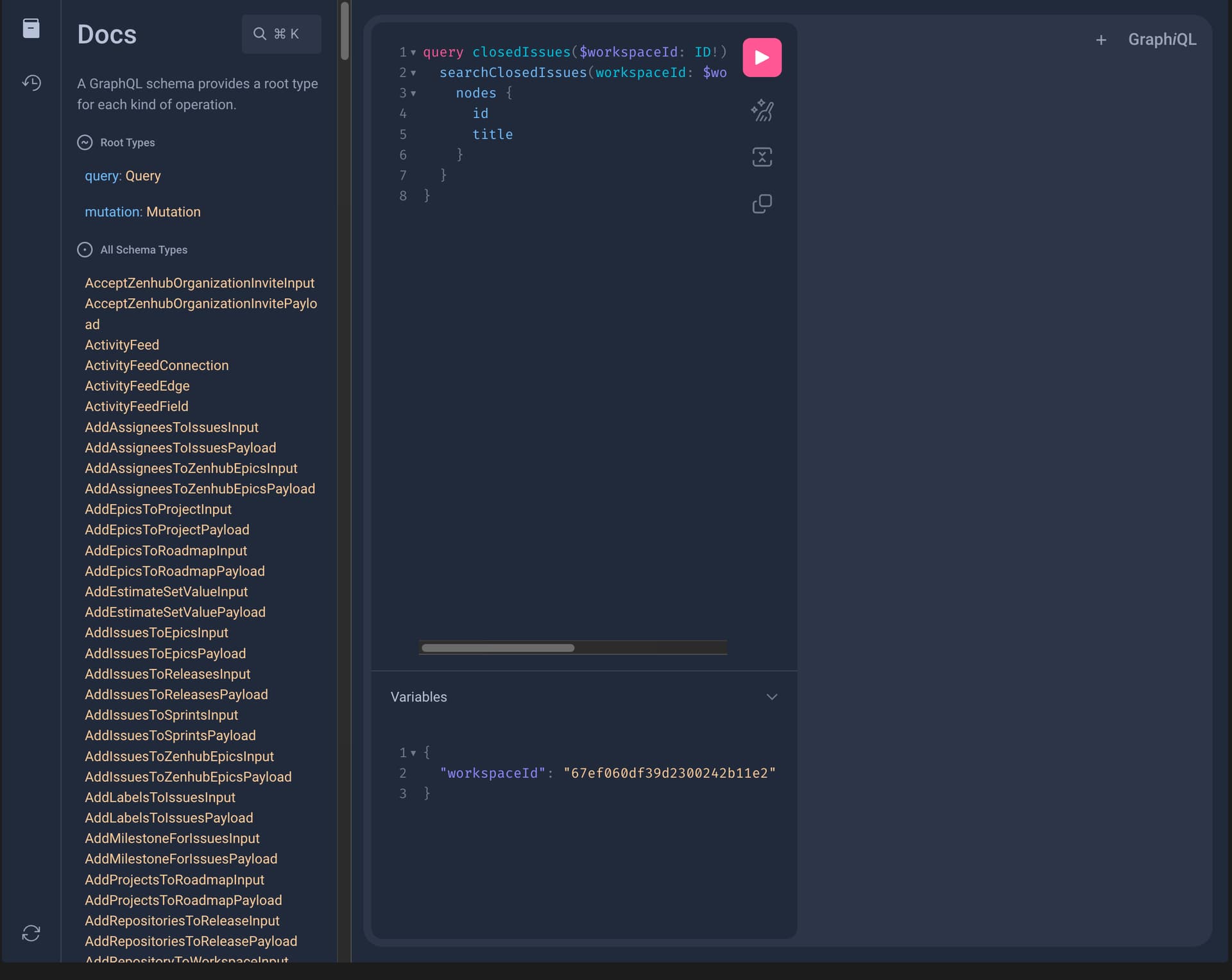Open AcceptZenhubOrganizationInviteInput type
Screen dimensions: 1232x980
(200, 283)
